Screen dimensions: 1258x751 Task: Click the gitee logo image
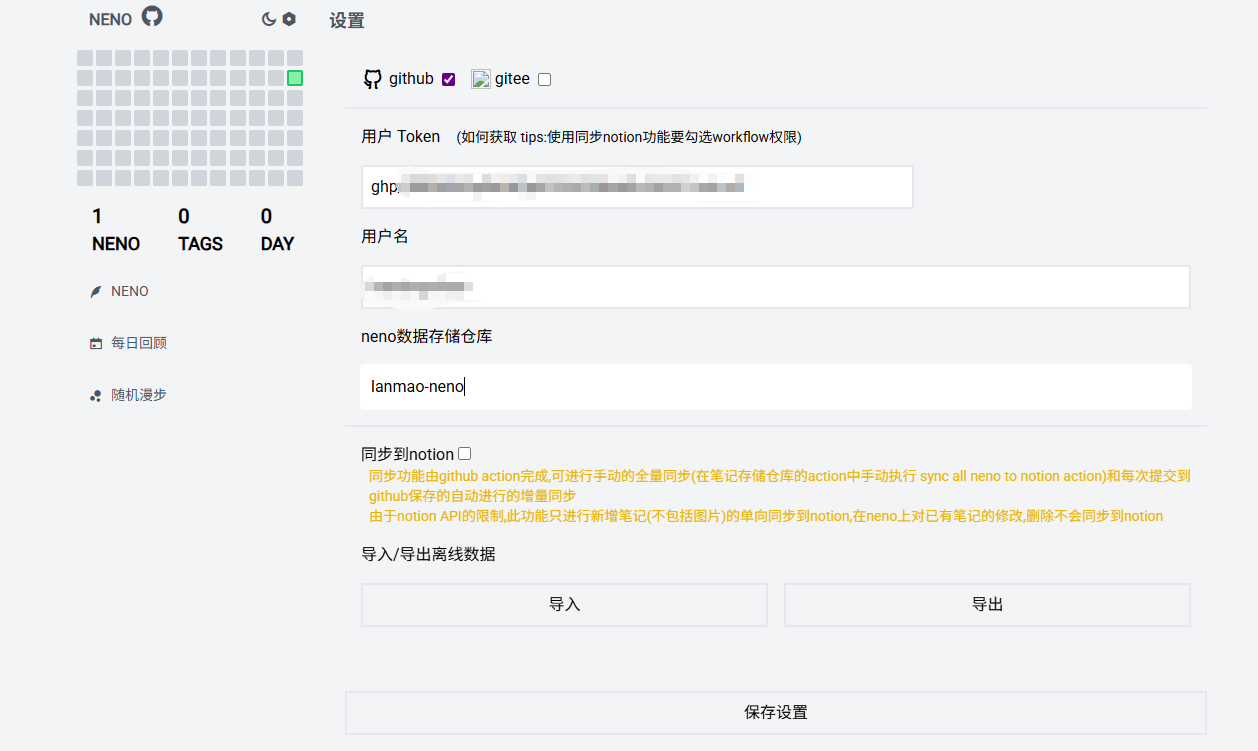point(481,79)
